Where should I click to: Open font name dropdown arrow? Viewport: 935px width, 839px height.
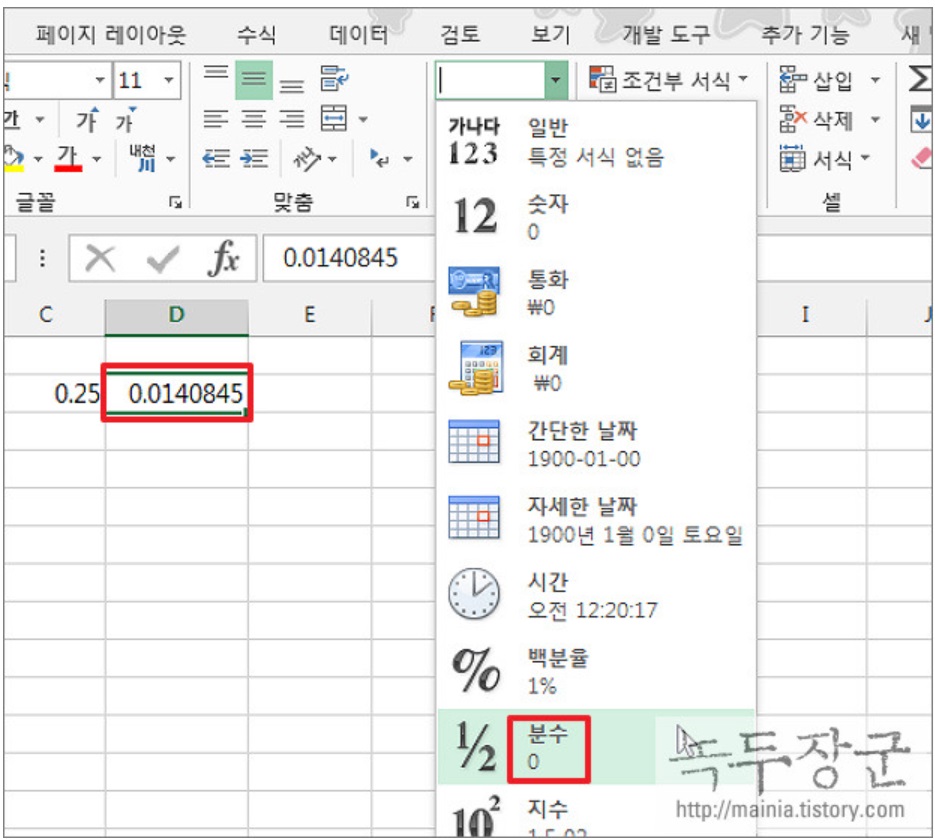(x=100, y=80)
